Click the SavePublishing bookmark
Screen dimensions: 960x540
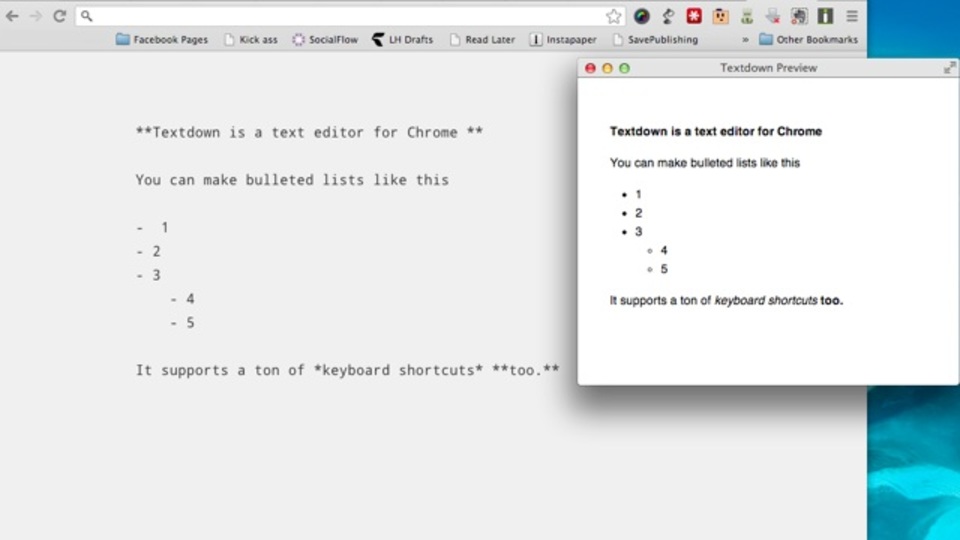656,40
